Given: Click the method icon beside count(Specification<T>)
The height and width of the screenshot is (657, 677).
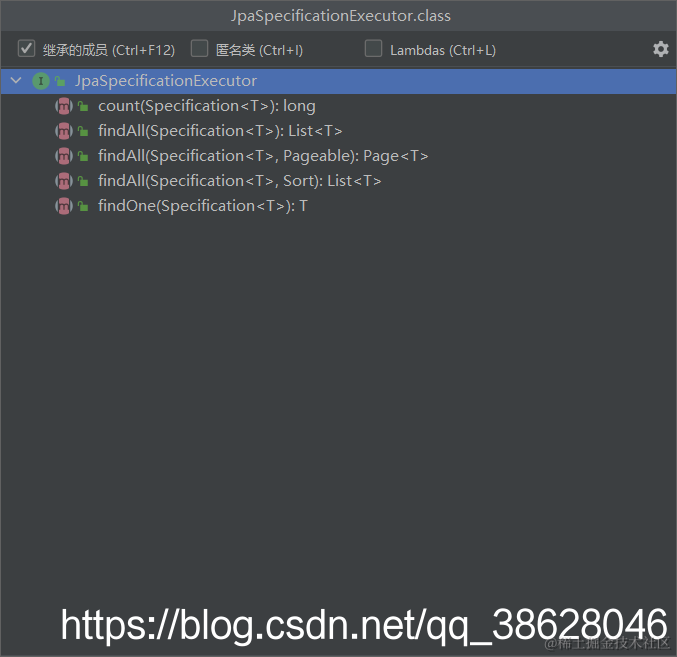Looking at the screenshot, I should 63,106.
